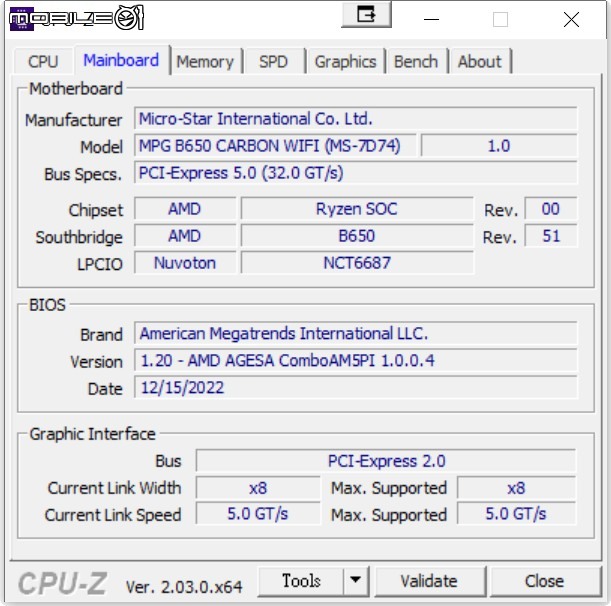The image size is (611, 606).
Task: Click Bus Specs value PCI-Express 5.0
Action: coord(356,173)
